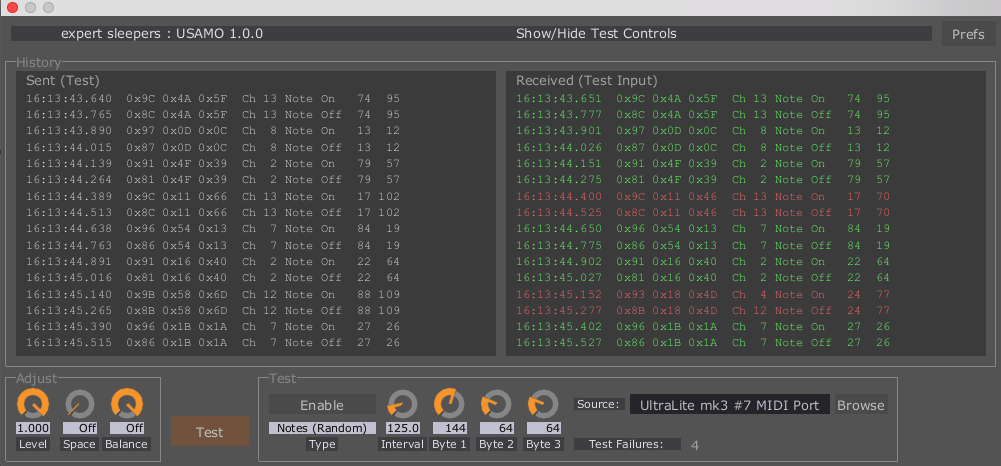Click the Browse button

coord(860,405)
